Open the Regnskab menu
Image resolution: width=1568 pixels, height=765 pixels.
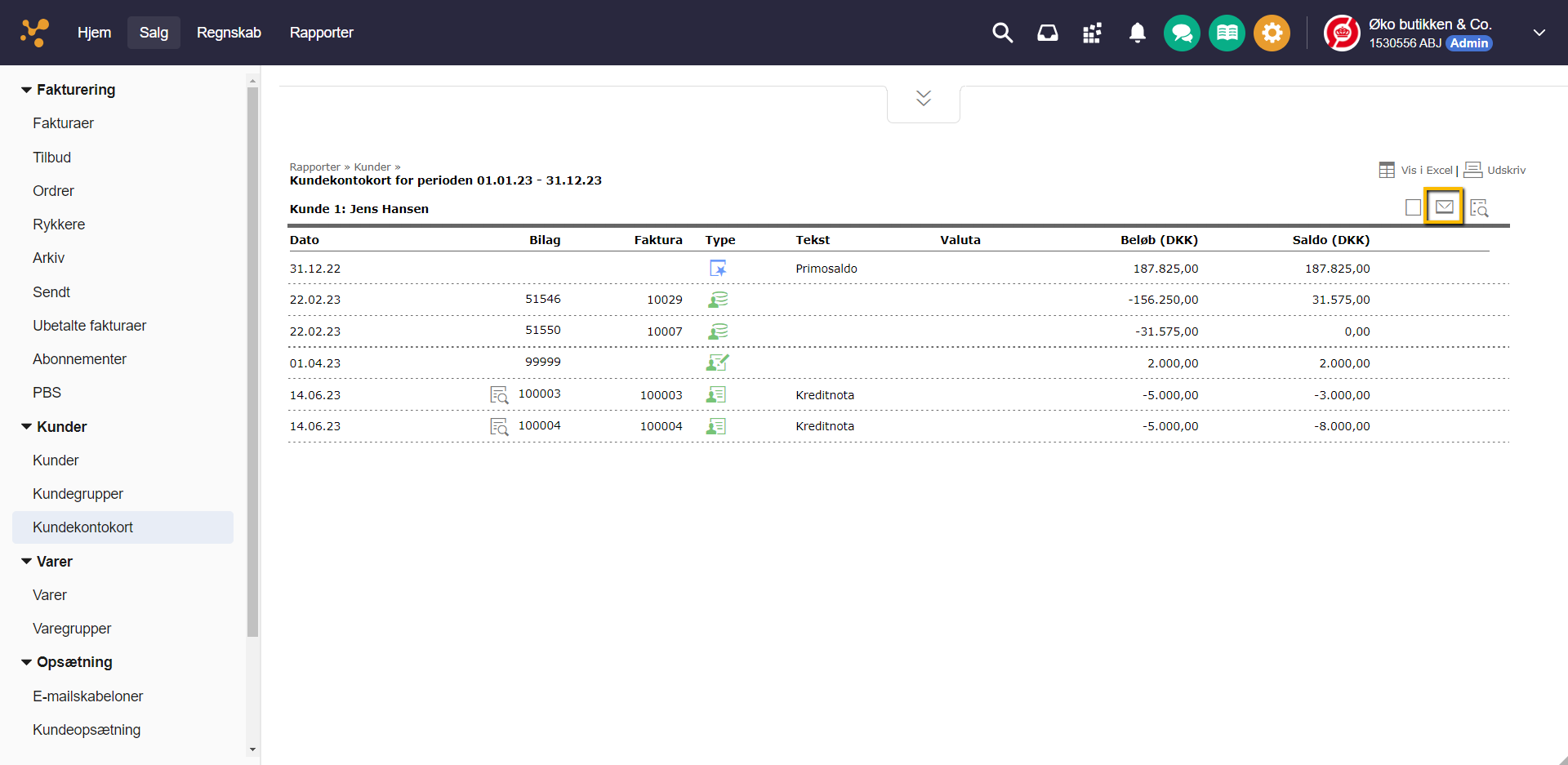tap(229, 33)
